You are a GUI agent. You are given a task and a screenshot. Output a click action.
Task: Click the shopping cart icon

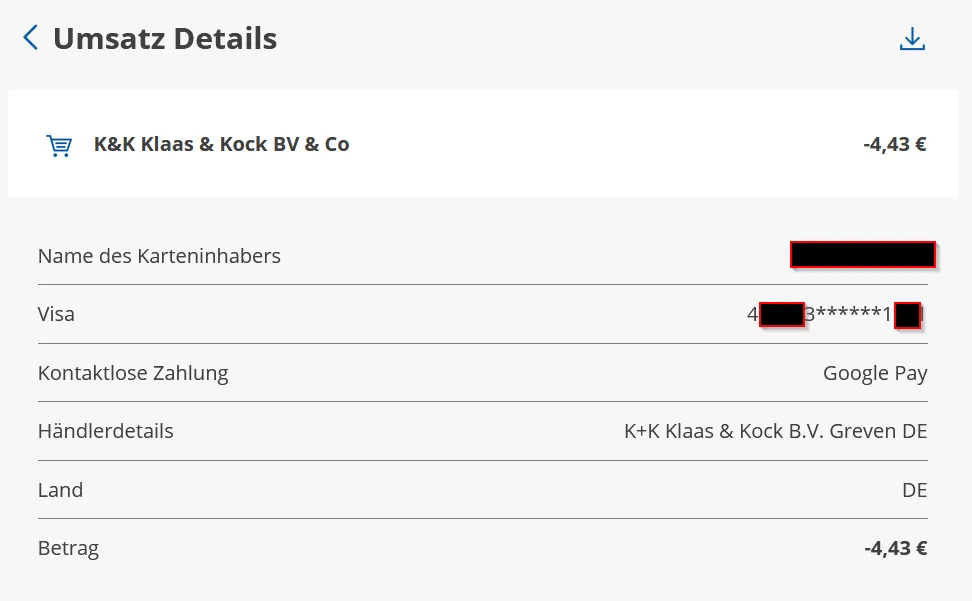pyautogui.click(x=59, y=146)
